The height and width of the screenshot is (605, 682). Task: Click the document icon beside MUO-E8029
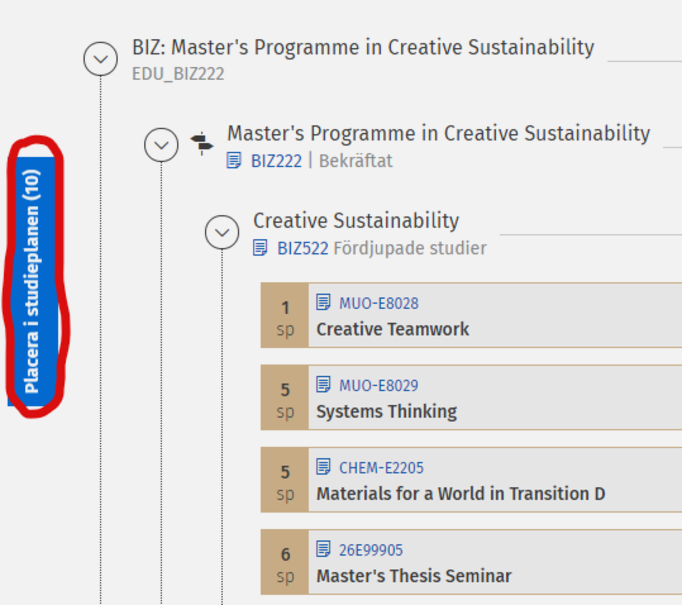click(x=324, y=385)
